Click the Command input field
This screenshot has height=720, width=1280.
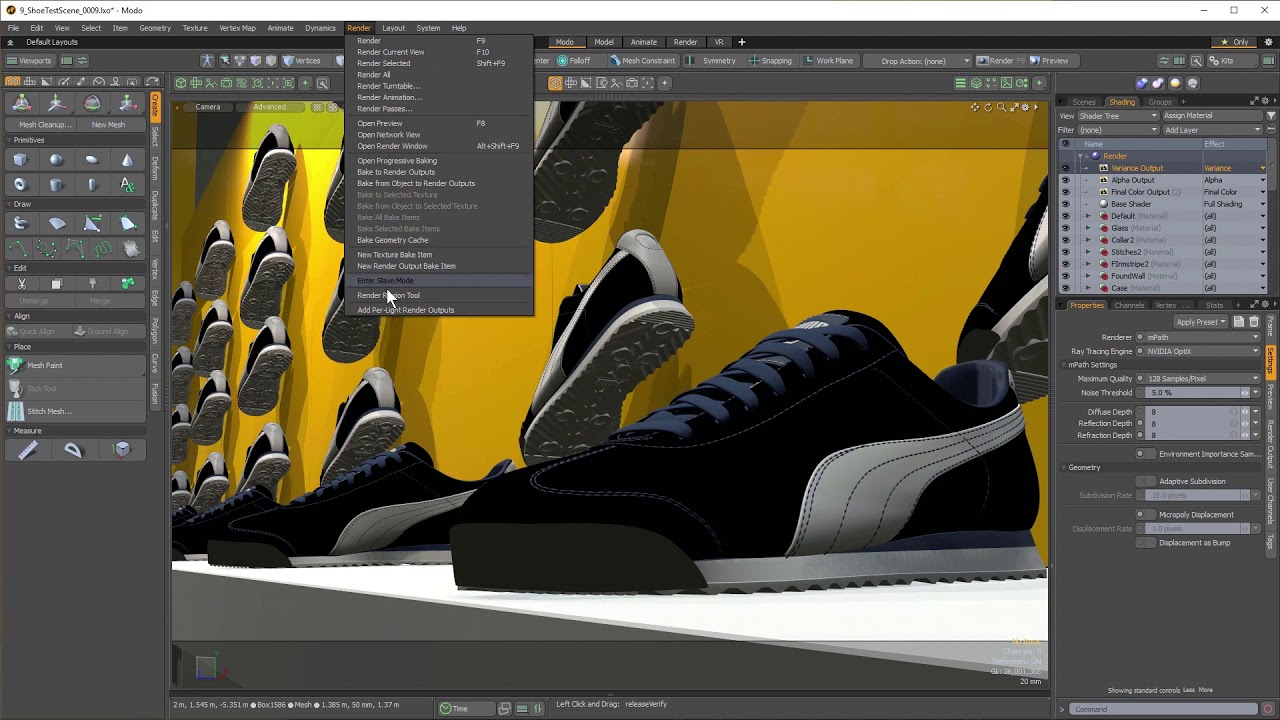pyautogui.click(x=1165, y=709)
